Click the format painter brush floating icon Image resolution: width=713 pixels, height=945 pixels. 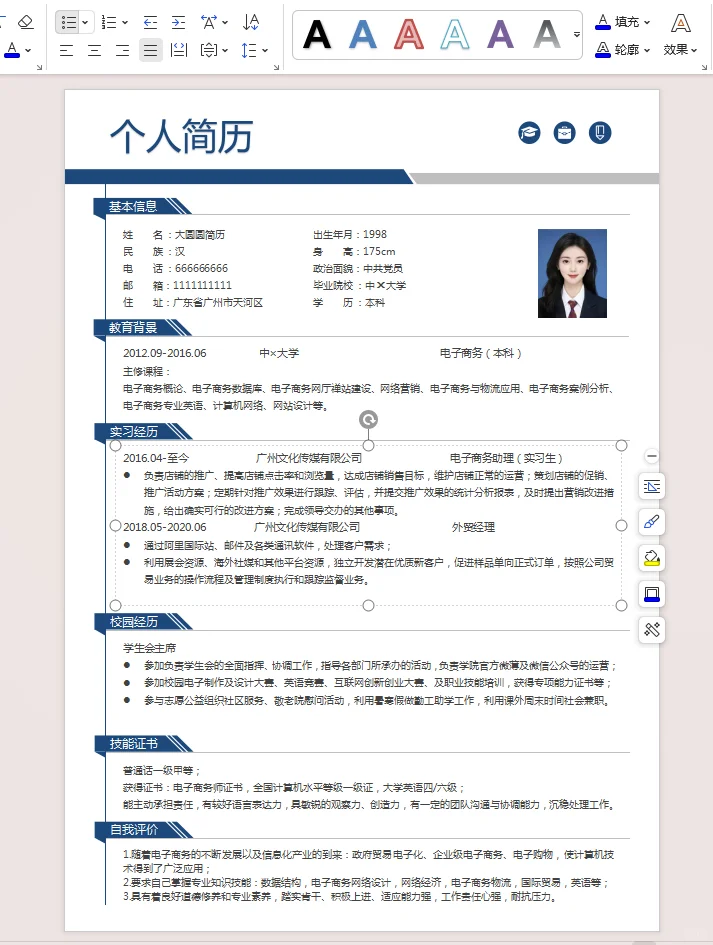coord(652,522)
